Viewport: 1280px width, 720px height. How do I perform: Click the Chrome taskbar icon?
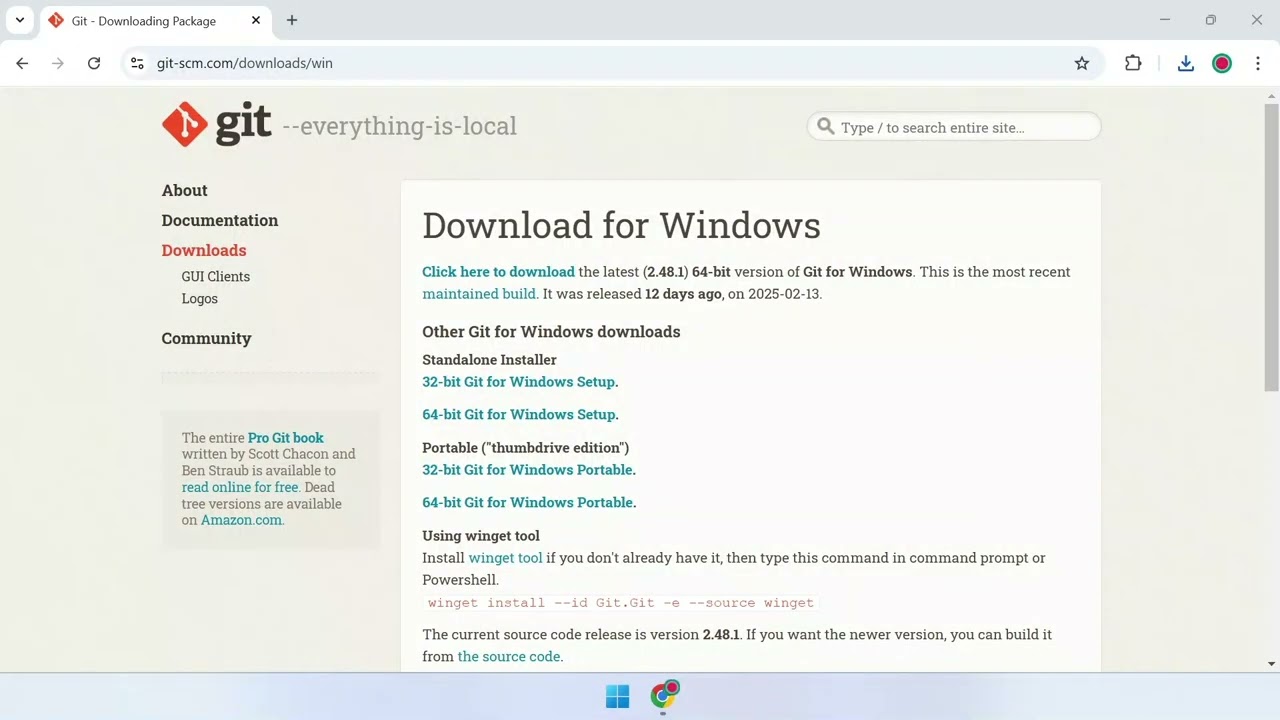pyautogui.click(x=664, y=695)
